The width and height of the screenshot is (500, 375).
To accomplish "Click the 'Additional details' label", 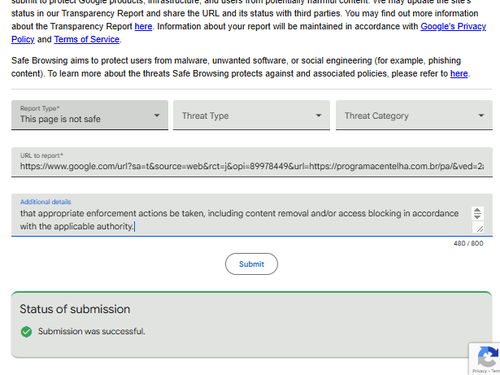I will coord(46,202).
